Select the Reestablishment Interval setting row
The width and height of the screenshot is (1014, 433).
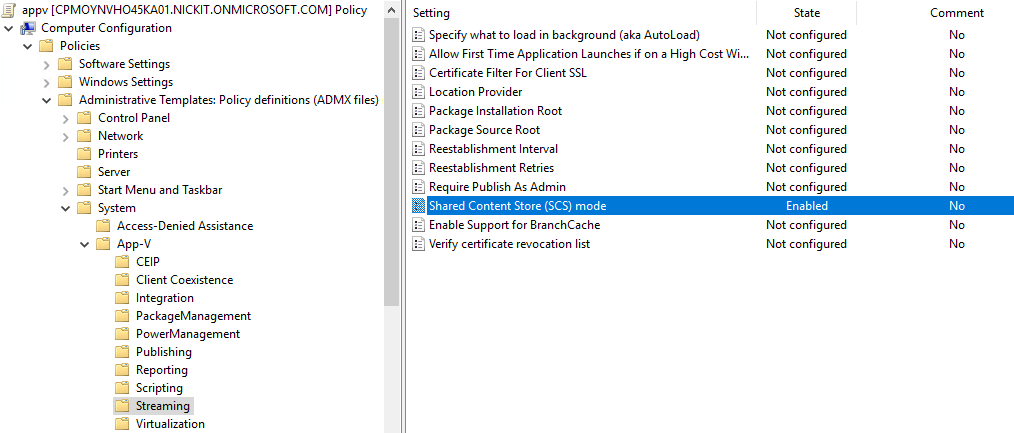(x=711, y=149)
